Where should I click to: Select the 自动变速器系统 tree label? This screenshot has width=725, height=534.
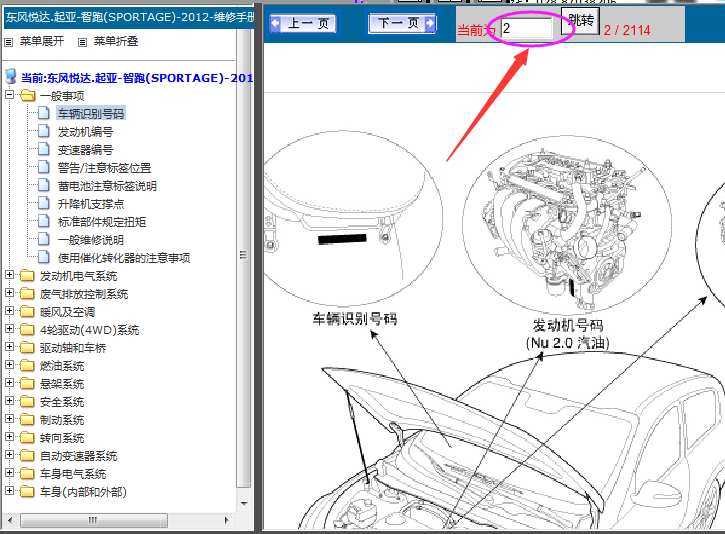[79, 456]
